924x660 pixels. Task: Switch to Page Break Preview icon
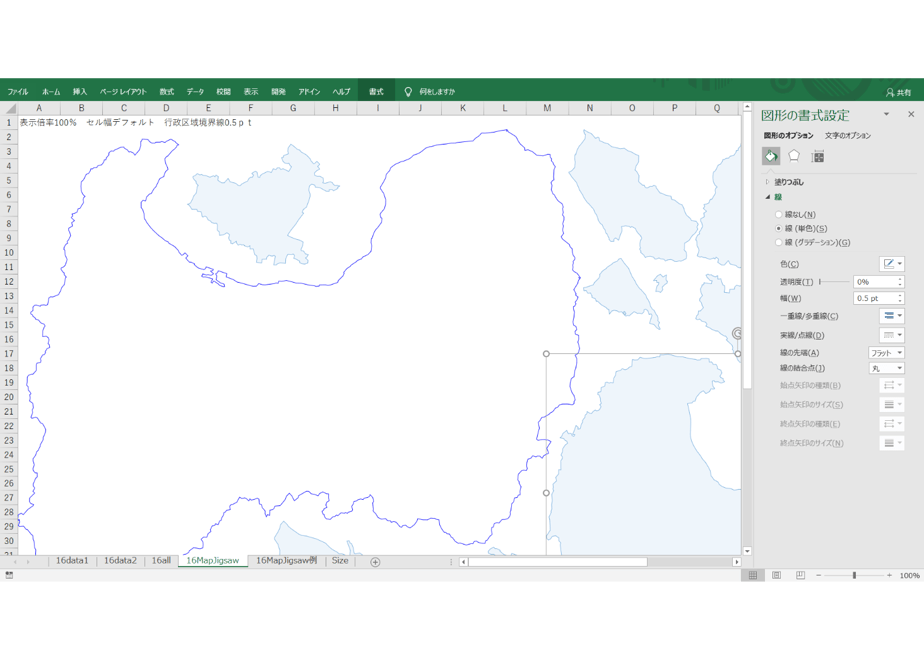tap(800, 575)
